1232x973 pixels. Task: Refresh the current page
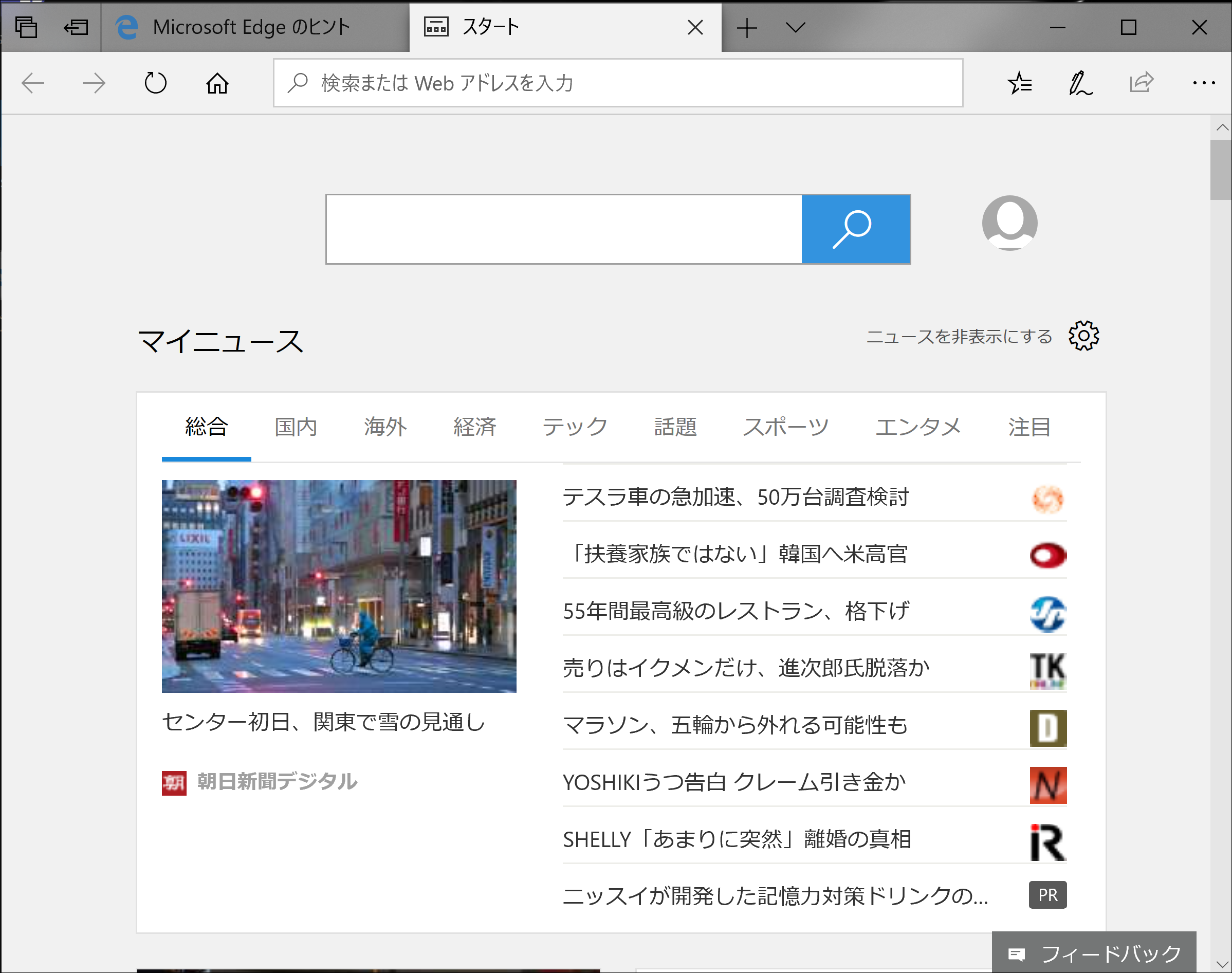[x=155, y=83]
